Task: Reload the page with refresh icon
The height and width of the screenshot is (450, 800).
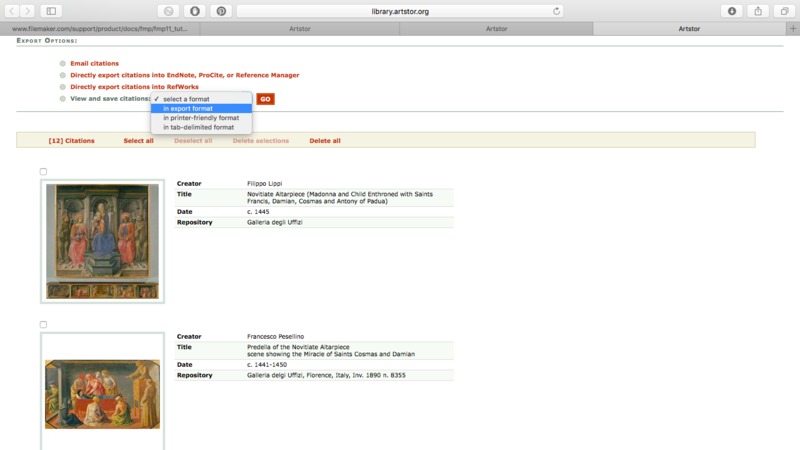Action: pyautogui.click(x=556, y=11)
